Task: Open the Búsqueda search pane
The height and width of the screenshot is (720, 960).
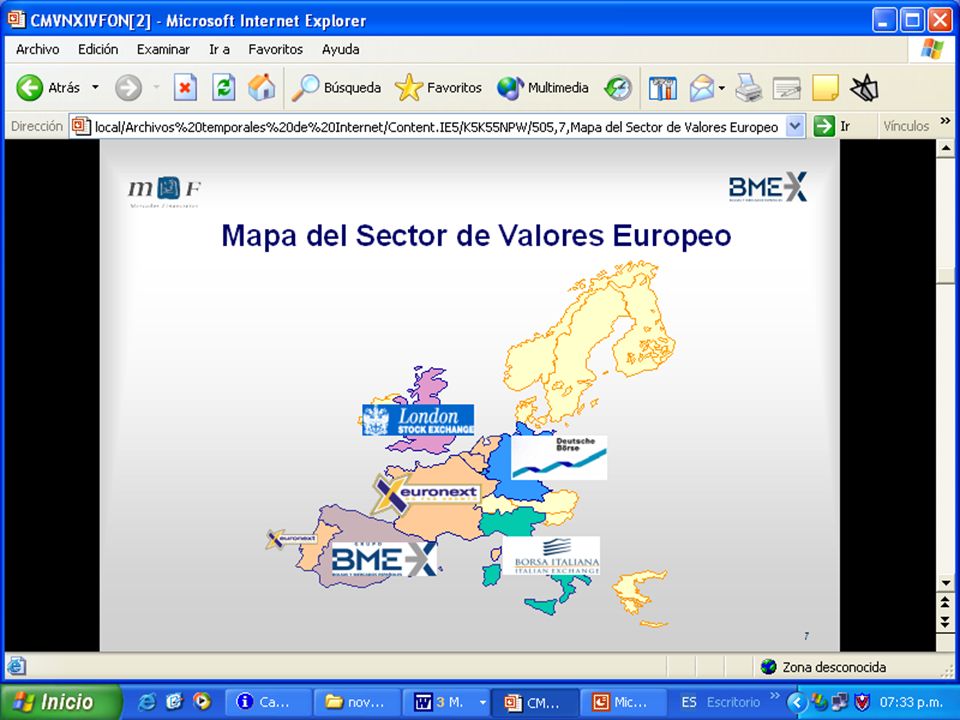Action: coord(336,88)
